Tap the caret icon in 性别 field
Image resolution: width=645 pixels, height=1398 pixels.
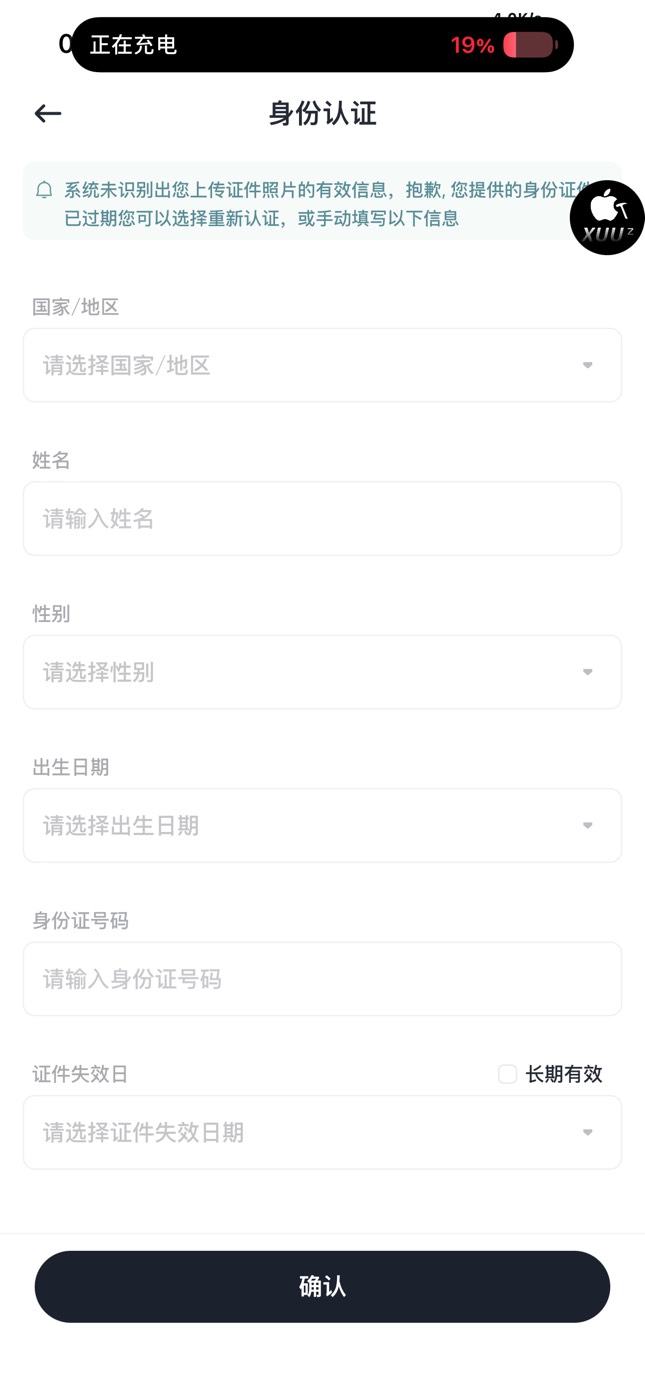pyautogui.click(x=588, y=672)
